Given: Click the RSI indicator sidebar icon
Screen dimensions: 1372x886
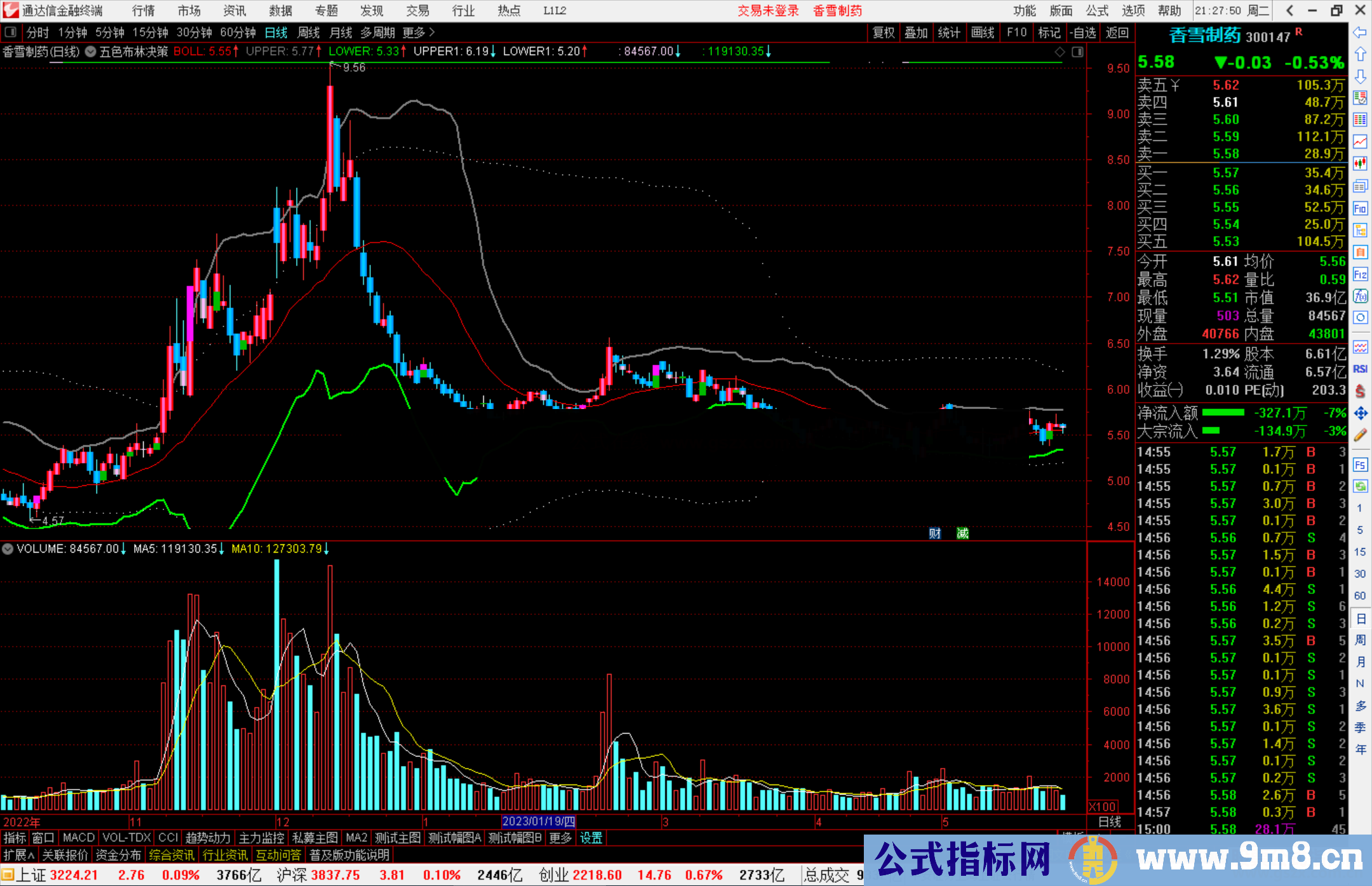Looking at the screenshot, I should tap(1360, 369).
